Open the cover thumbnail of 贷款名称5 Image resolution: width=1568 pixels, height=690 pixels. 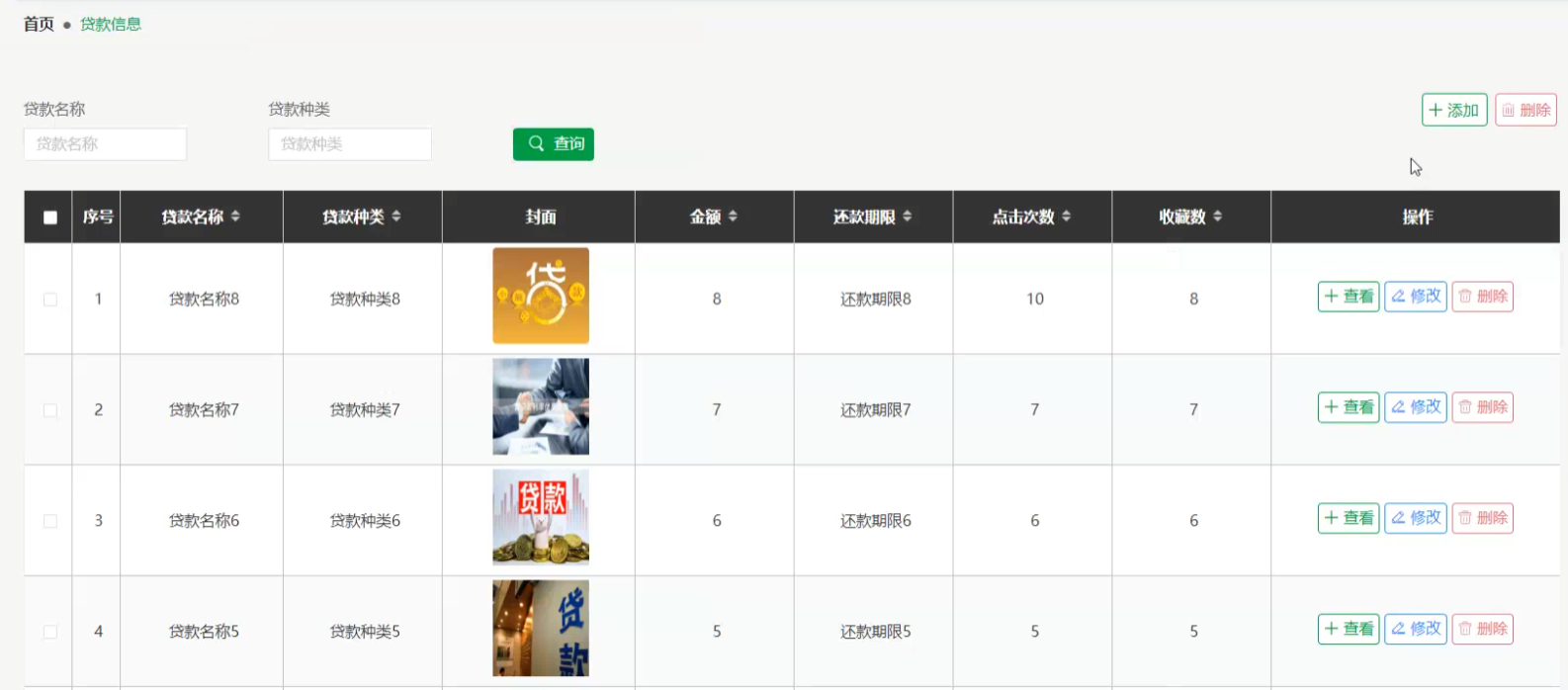tap(541, 629)
